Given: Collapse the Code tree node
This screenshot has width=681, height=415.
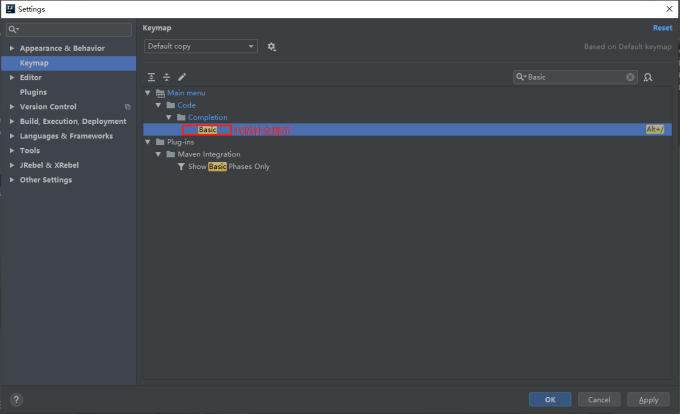Looking at the screenshot, I should coord(158,105).
